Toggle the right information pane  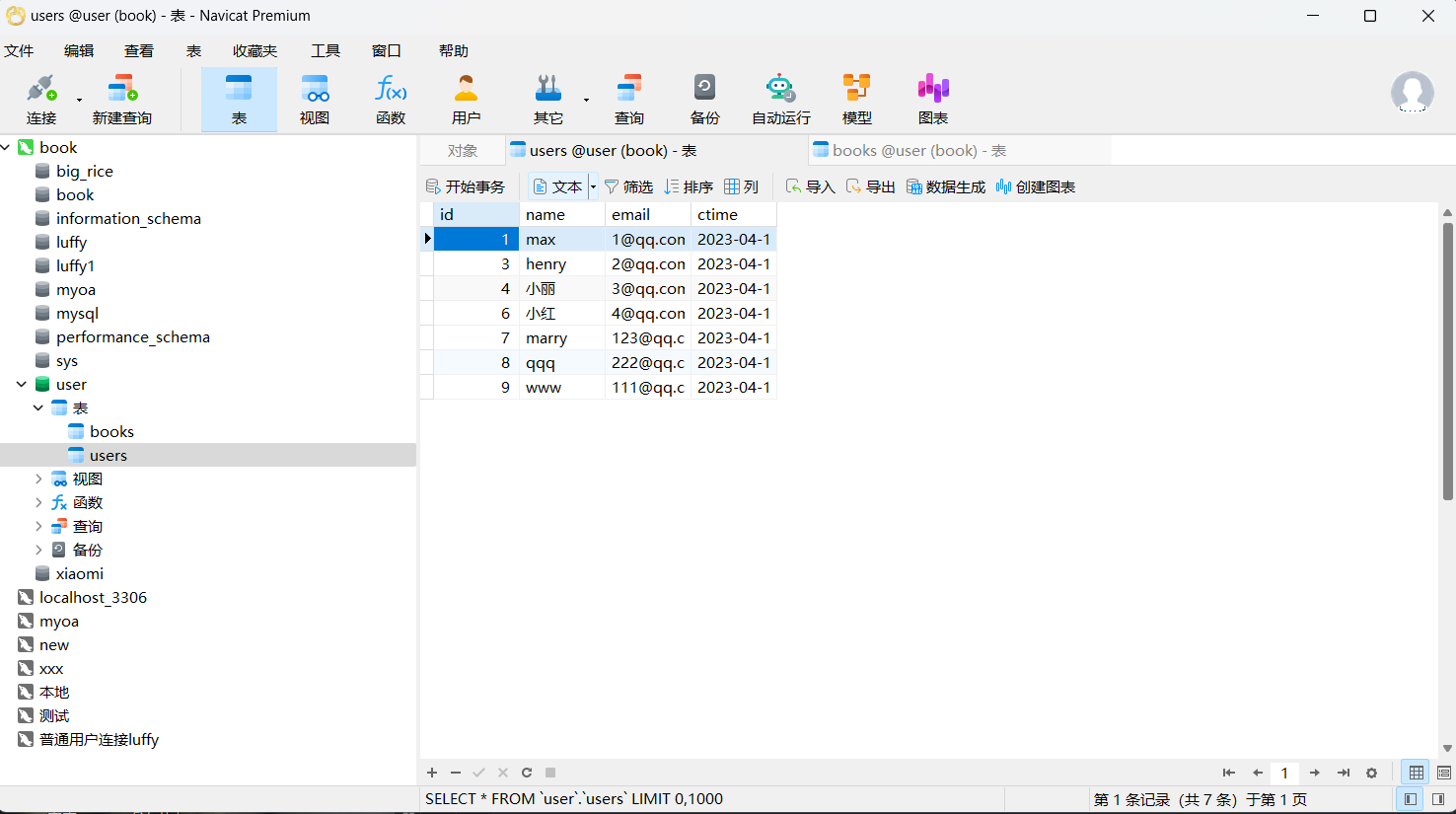tap(1438, 799)
